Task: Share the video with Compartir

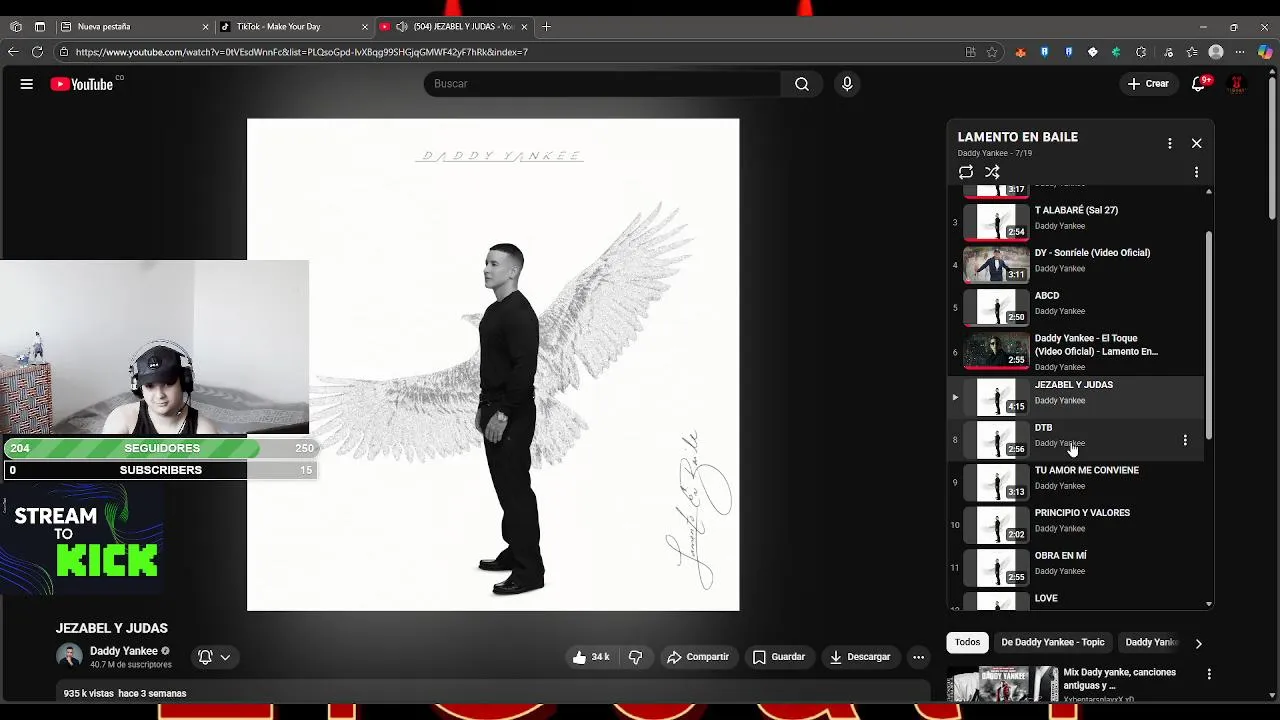Action: (x=698, y=657)
